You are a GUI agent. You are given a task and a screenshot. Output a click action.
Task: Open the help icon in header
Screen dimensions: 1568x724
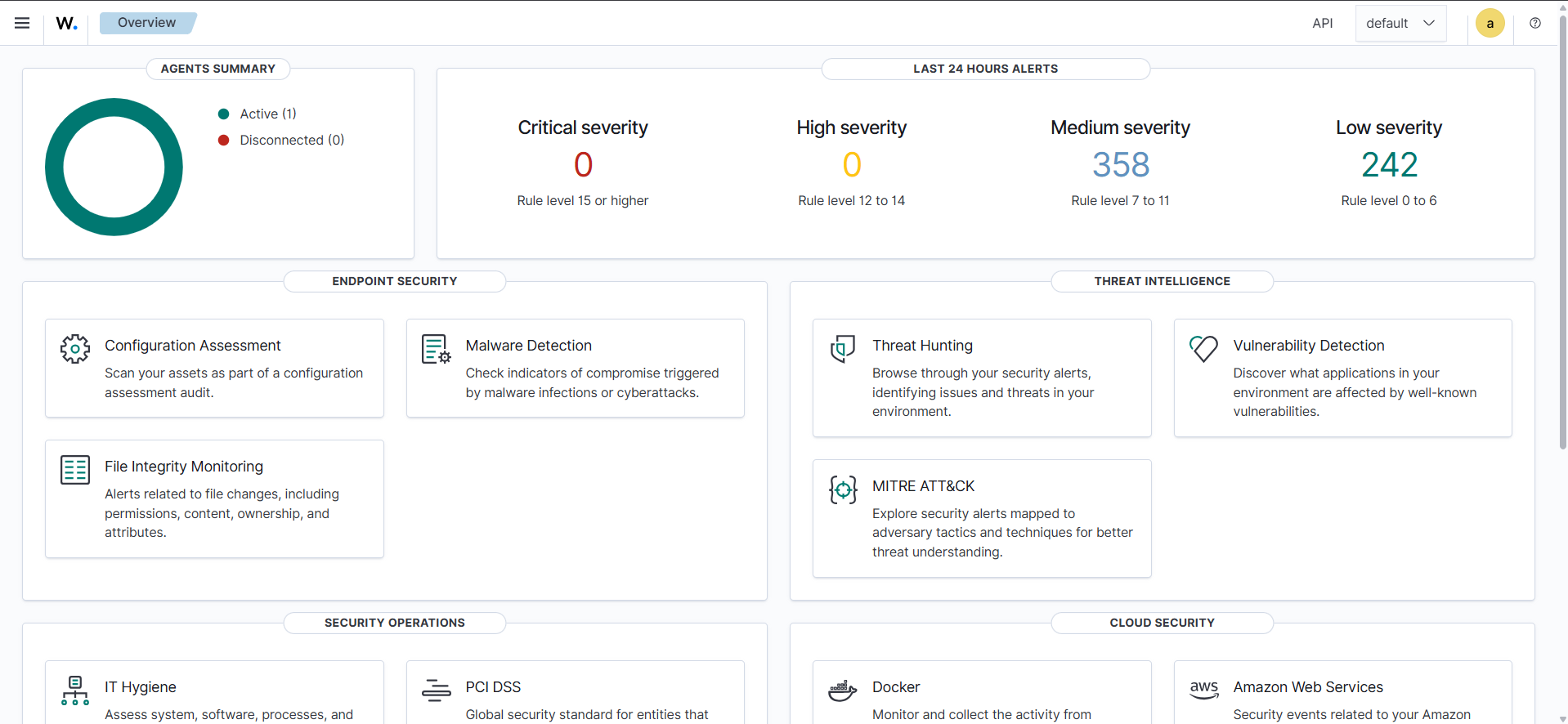click(x=1535, y=23)
